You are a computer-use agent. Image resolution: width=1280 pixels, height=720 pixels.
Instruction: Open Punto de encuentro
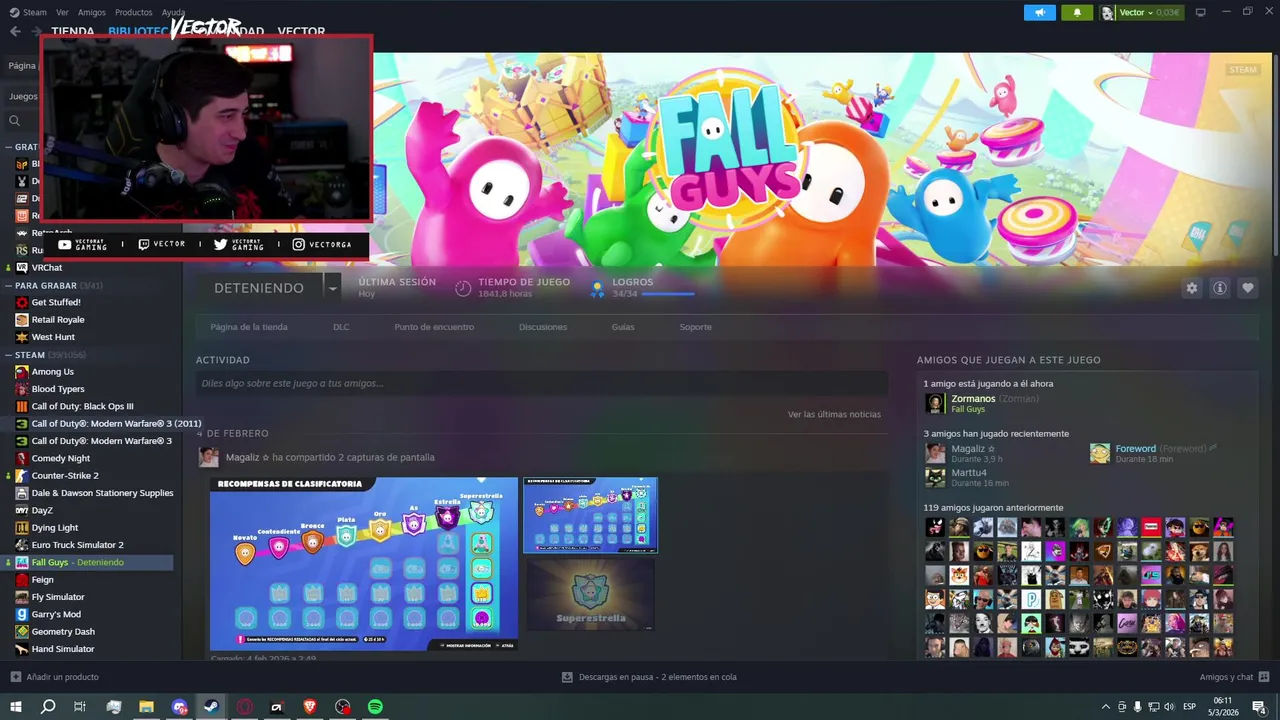pos(434,327)
